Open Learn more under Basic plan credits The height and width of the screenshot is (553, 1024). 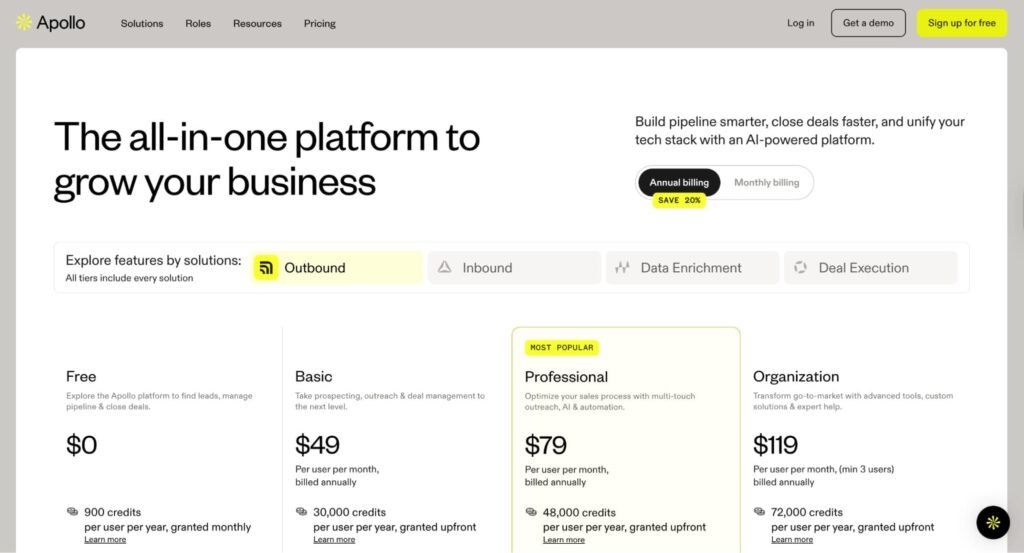coord(334,540)
